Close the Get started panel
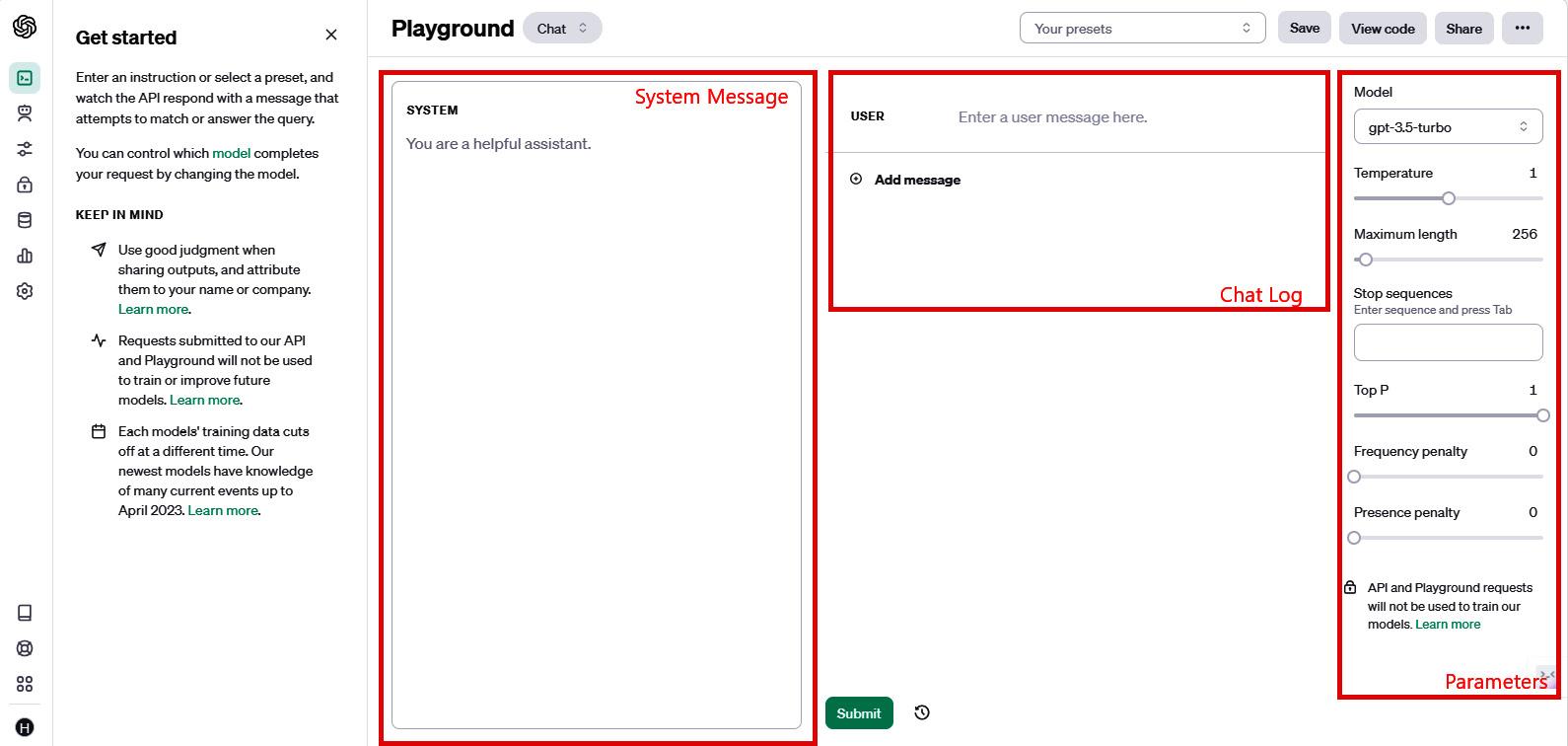Image resolution: width=1568 pixels, height=746 pixels. click(x=331, y=35)
